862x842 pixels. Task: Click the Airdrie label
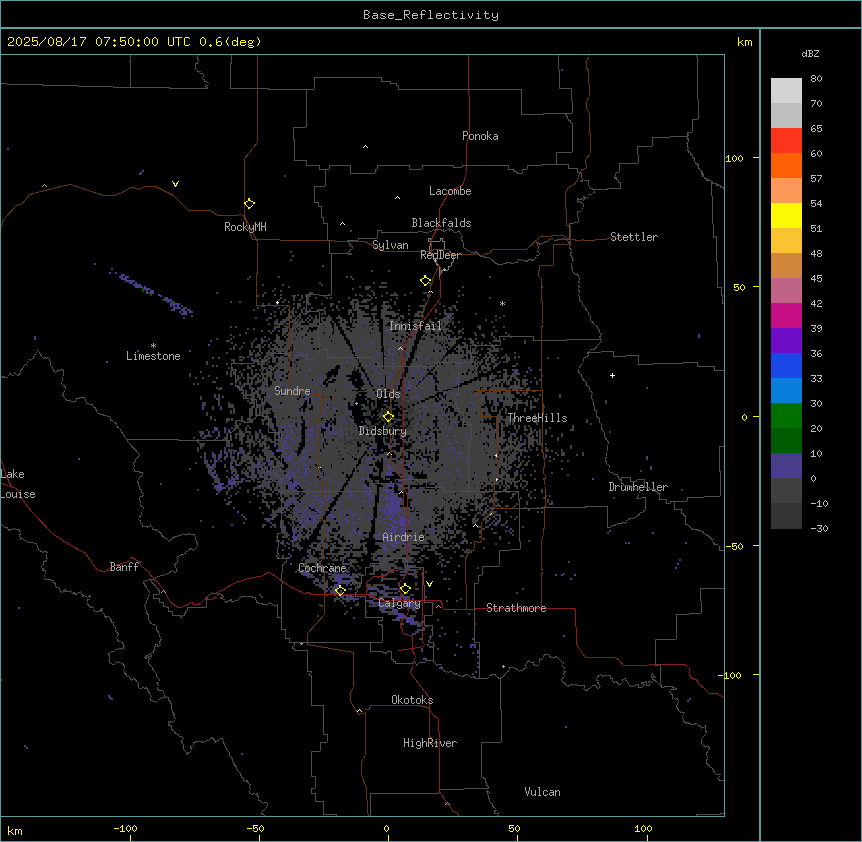[404, 537]
